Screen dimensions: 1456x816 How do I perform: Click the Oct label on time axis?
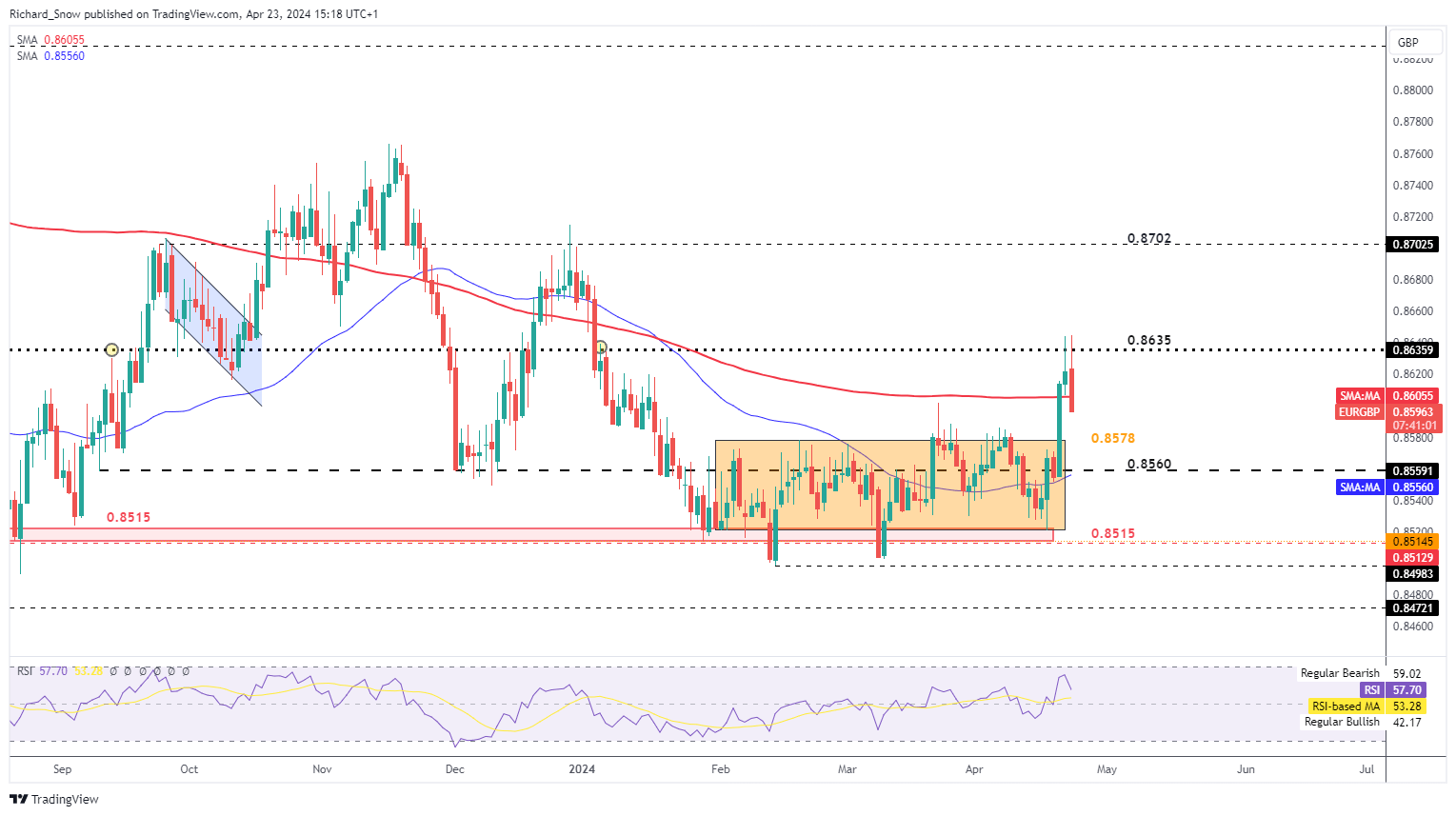[189, 769]
